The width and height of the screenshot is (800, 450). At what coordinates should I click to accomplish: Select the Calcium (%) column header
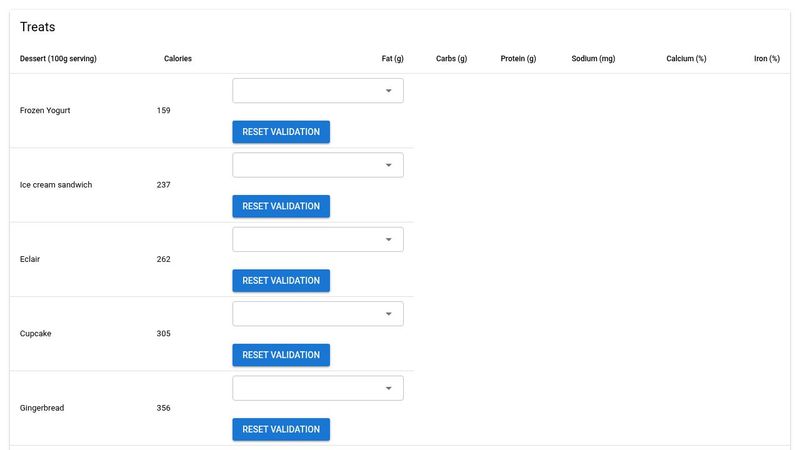[x=686, y=59]
